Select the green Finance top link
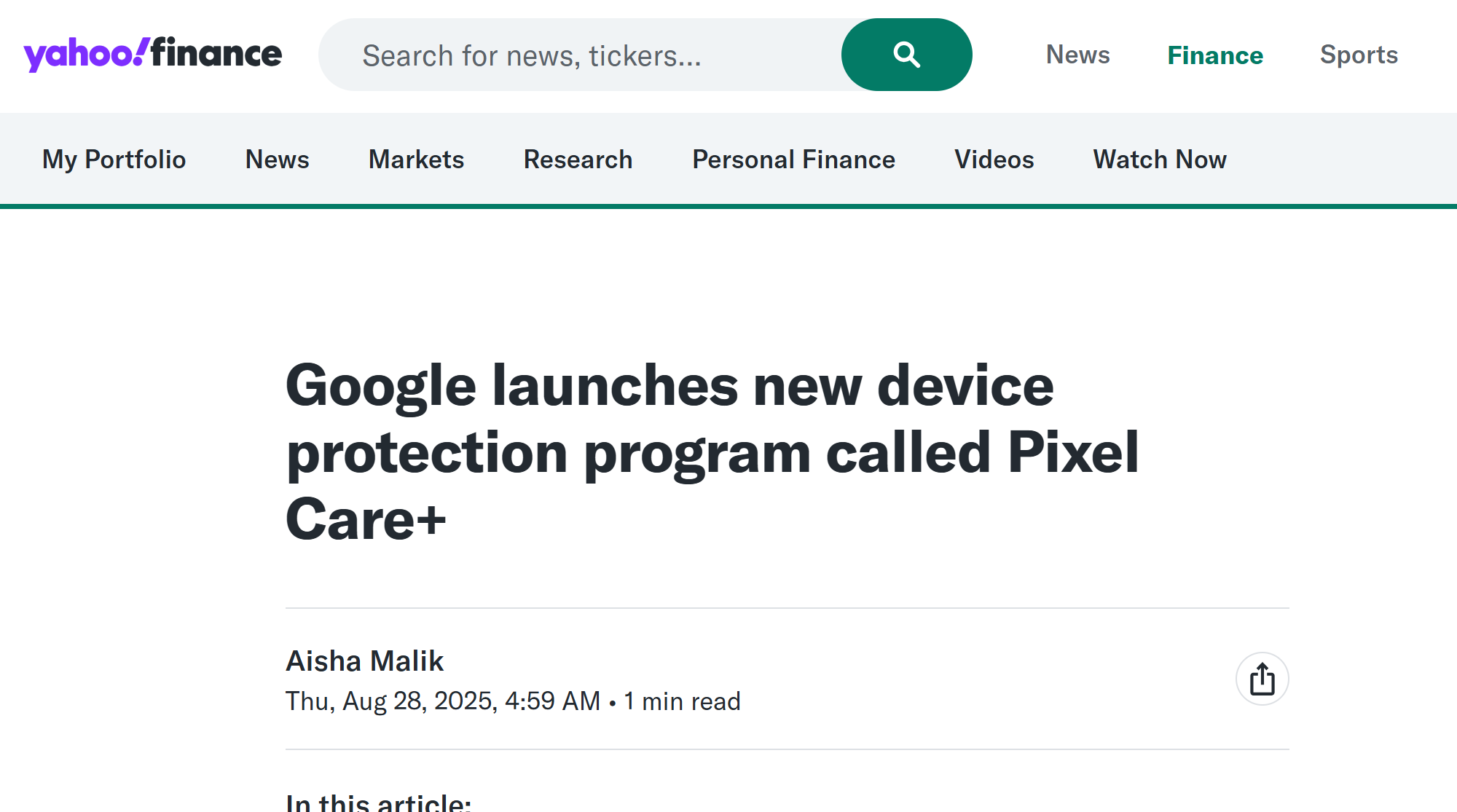This screenshot has height=812, width=1457. click(x=1214, y=55)
